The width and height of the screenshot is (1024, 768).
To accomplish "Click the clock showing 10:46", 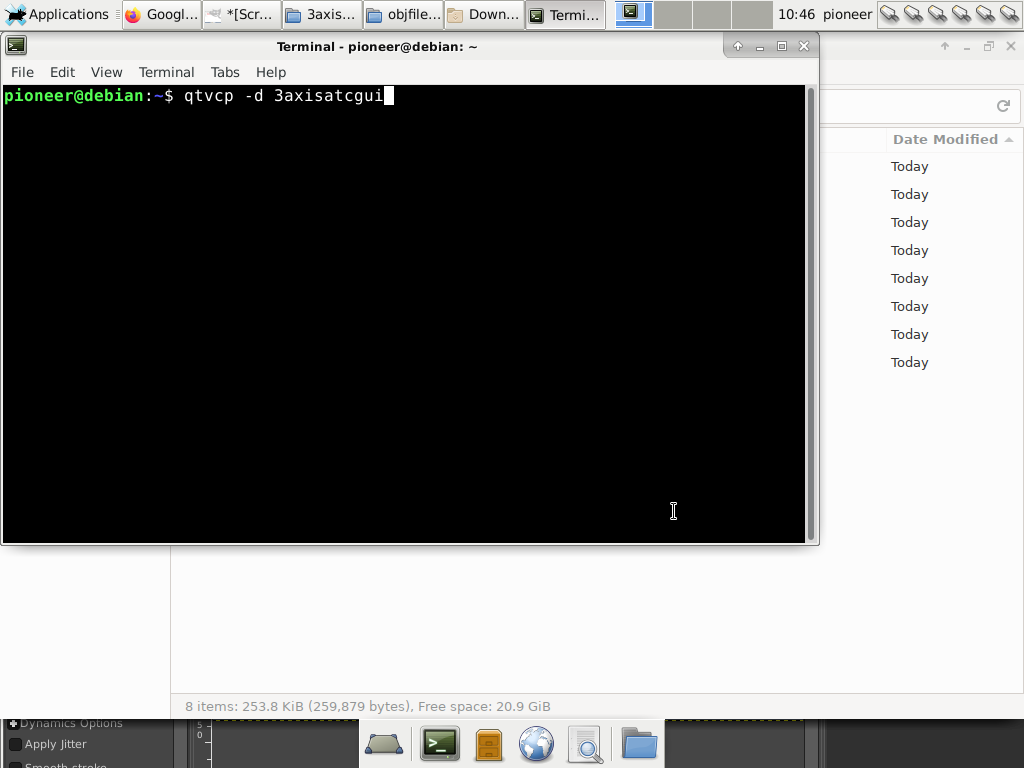I will [x=796, y=15].
